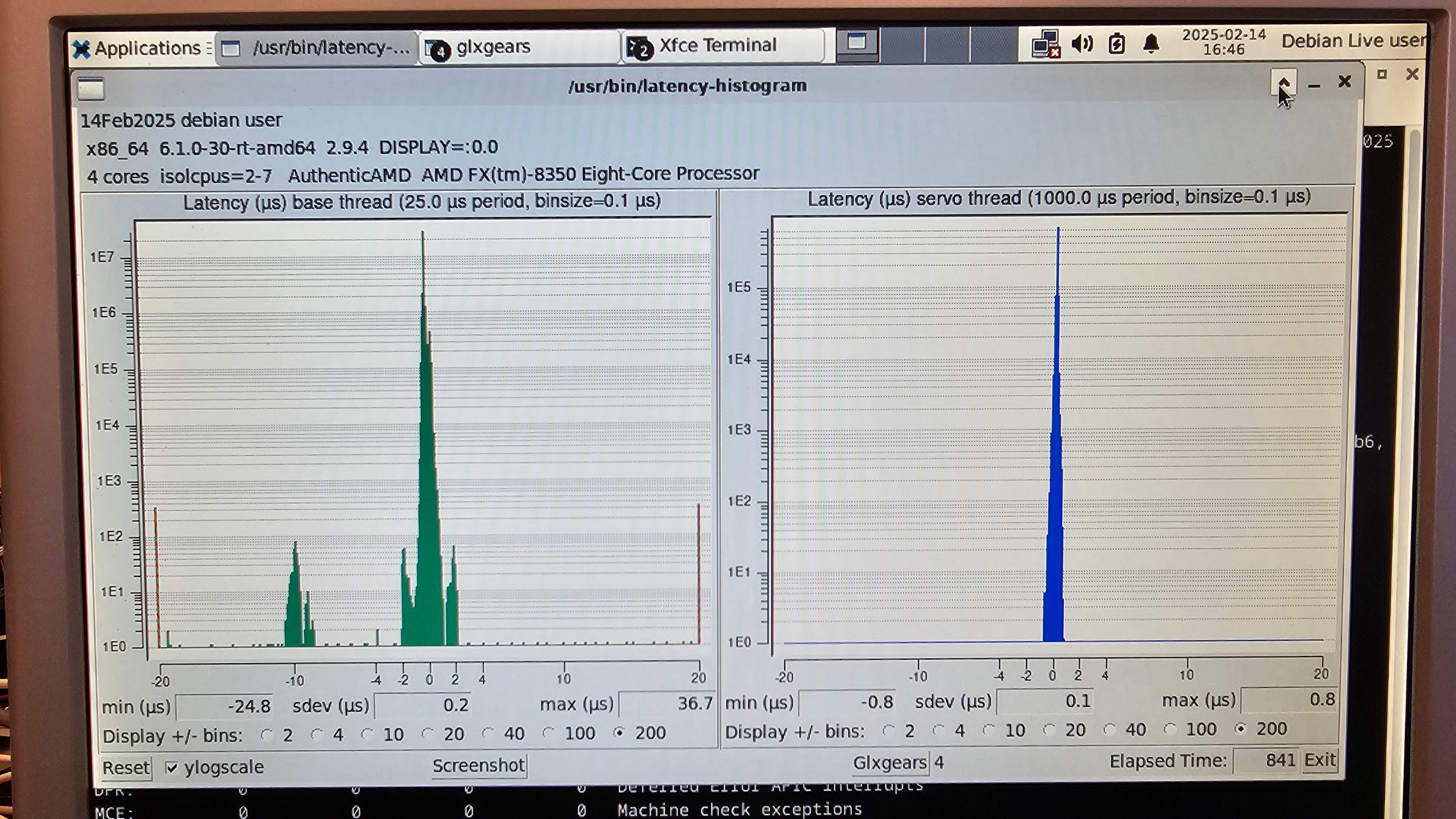Screen dimensions: 1456x819
Task: Maximize the terminal window behind
Action: pyautogui.click(x=1382, y=74)
